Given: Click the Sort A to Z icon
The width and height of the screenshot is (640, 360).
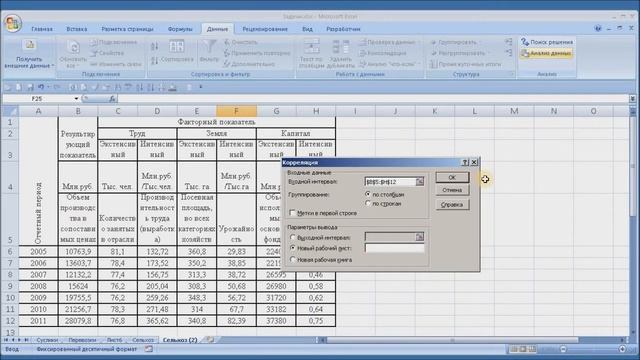Looking at the screenshot, I should pos(155,47).
